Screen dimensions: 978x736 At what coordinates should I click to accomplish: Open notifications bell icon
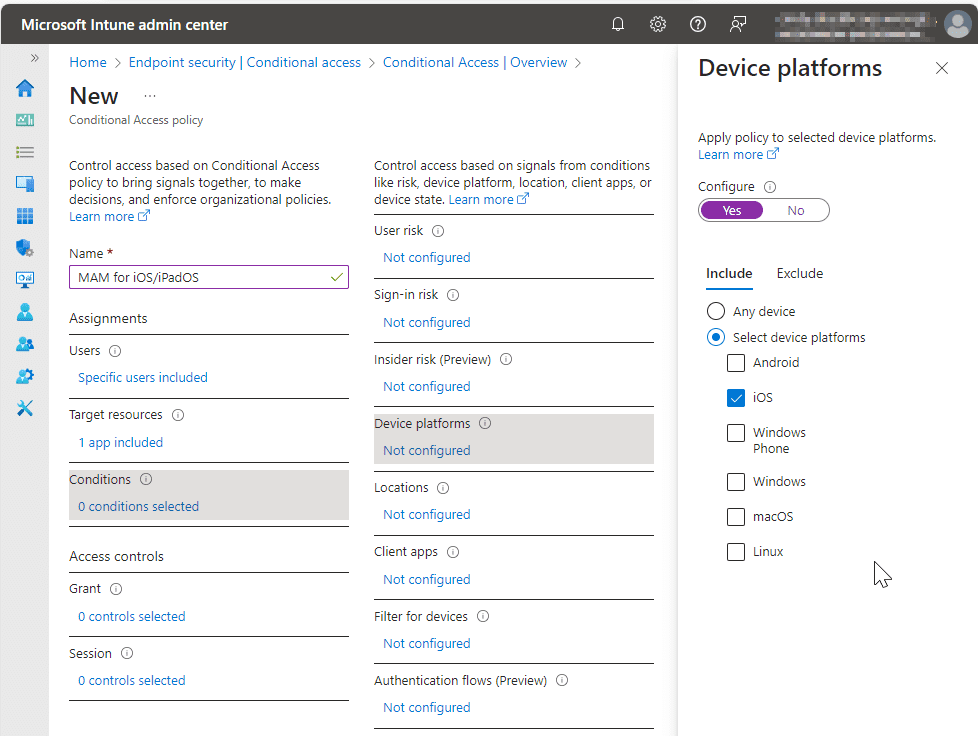coord(618,24)
